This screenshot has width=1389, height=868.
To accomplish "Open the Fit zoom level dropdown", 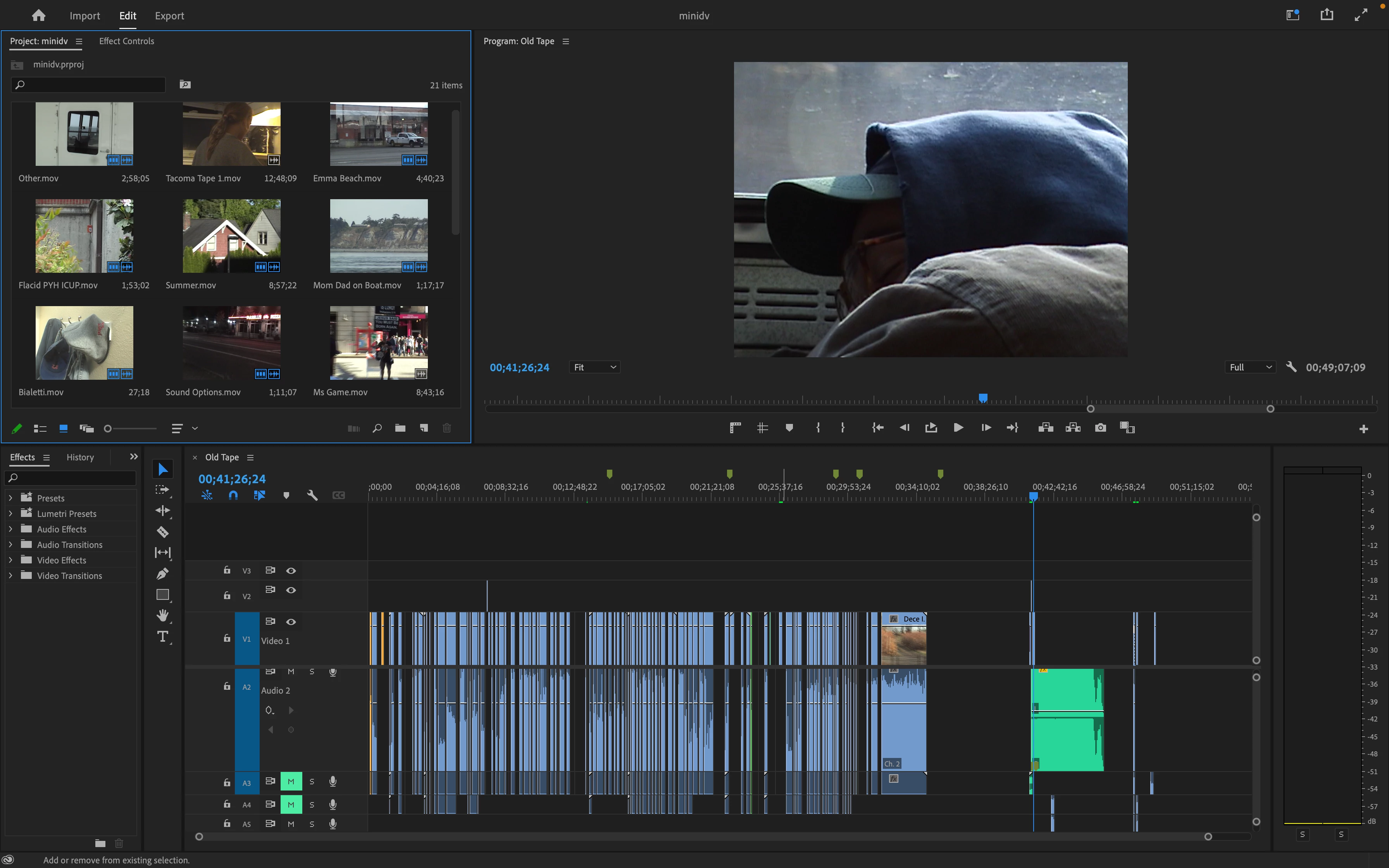I will tap(595, 367).
